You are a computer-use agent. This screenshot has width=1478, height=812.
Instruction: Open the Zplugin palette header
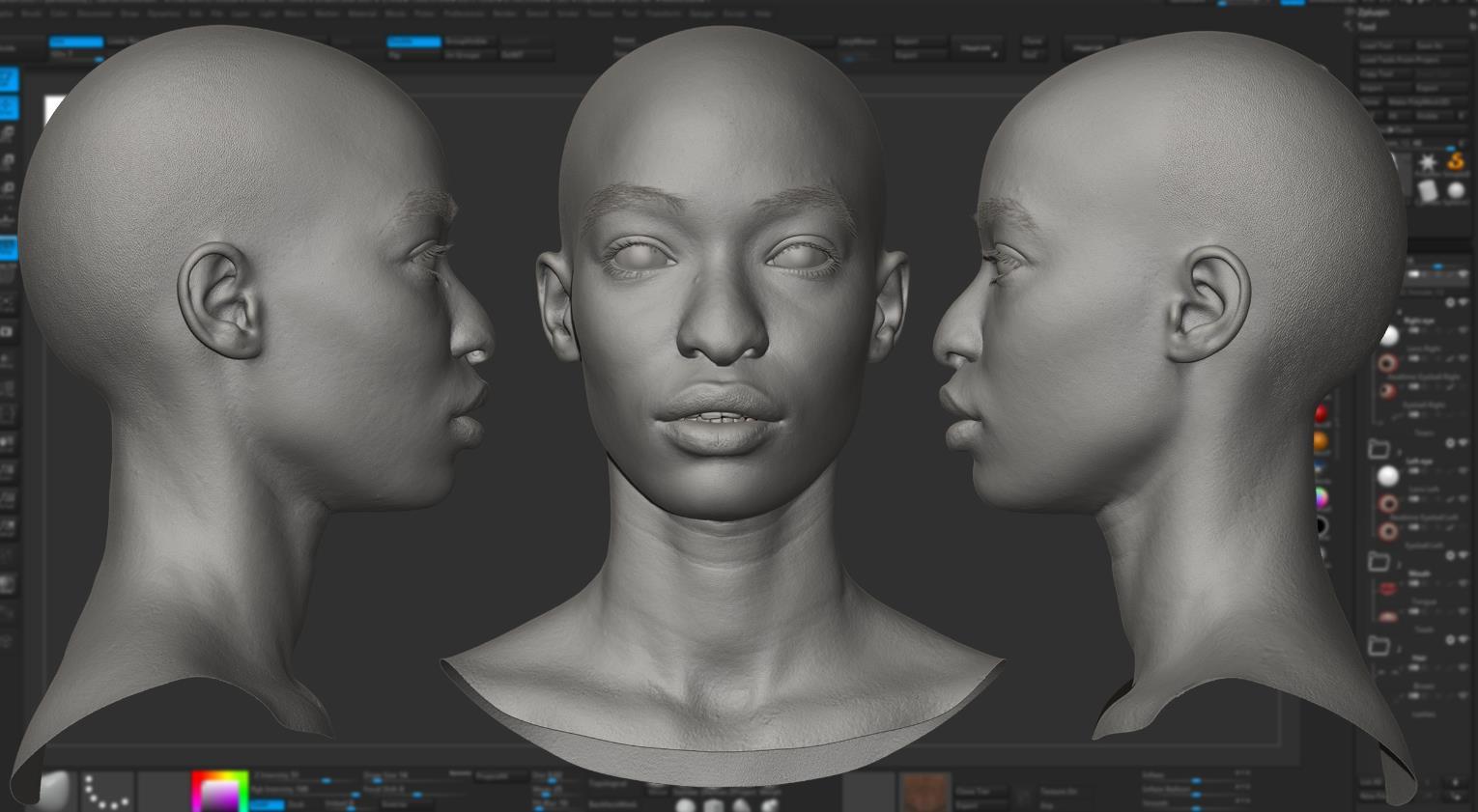[x=1372, y=13]
